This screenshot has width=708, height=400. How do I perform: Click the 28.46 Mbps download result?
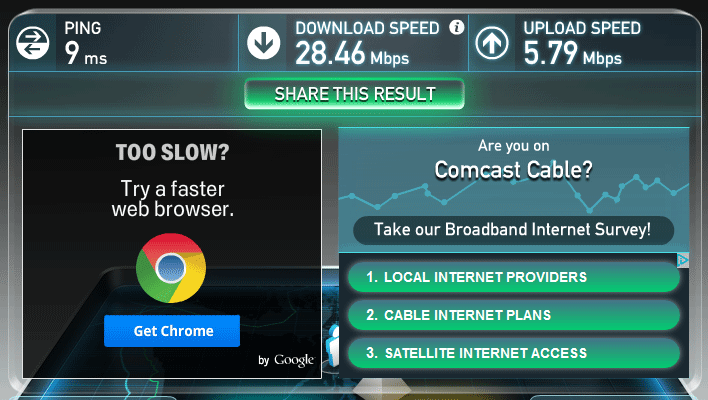pyautogui.click(x=352, y=54)
